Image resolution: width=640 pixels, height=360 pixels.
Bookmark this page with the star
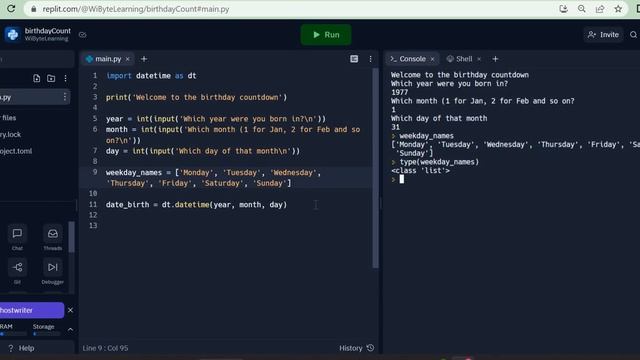[x=618, y=9]
